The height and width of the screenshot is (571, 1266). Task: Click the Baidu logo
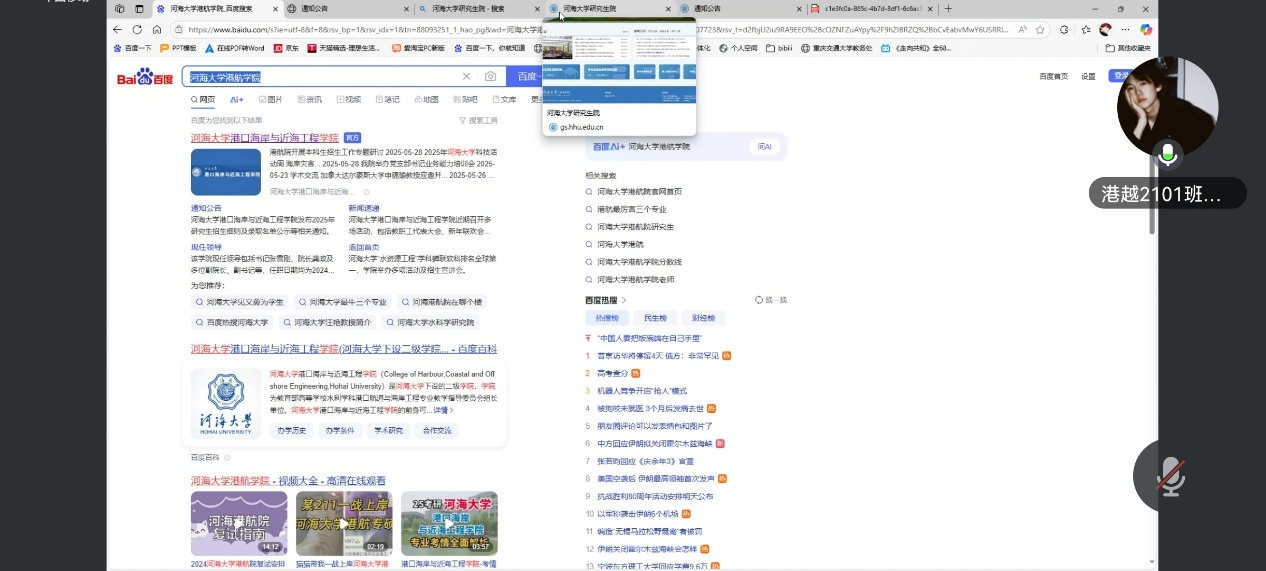(x=145, y=77)
